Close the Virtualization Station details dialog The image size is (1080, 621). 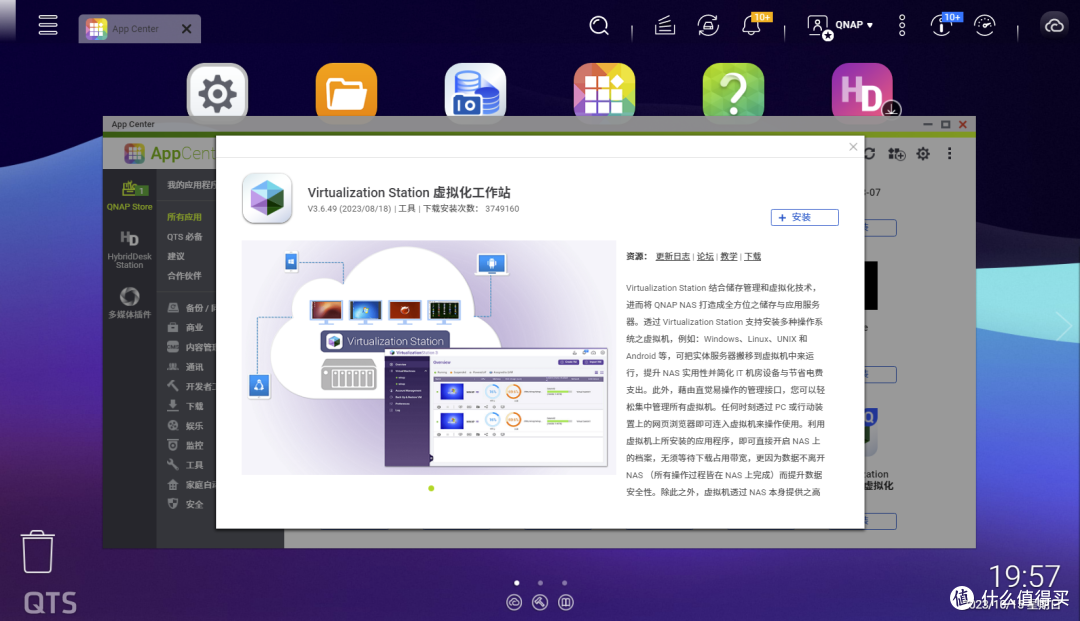point(853,147)
